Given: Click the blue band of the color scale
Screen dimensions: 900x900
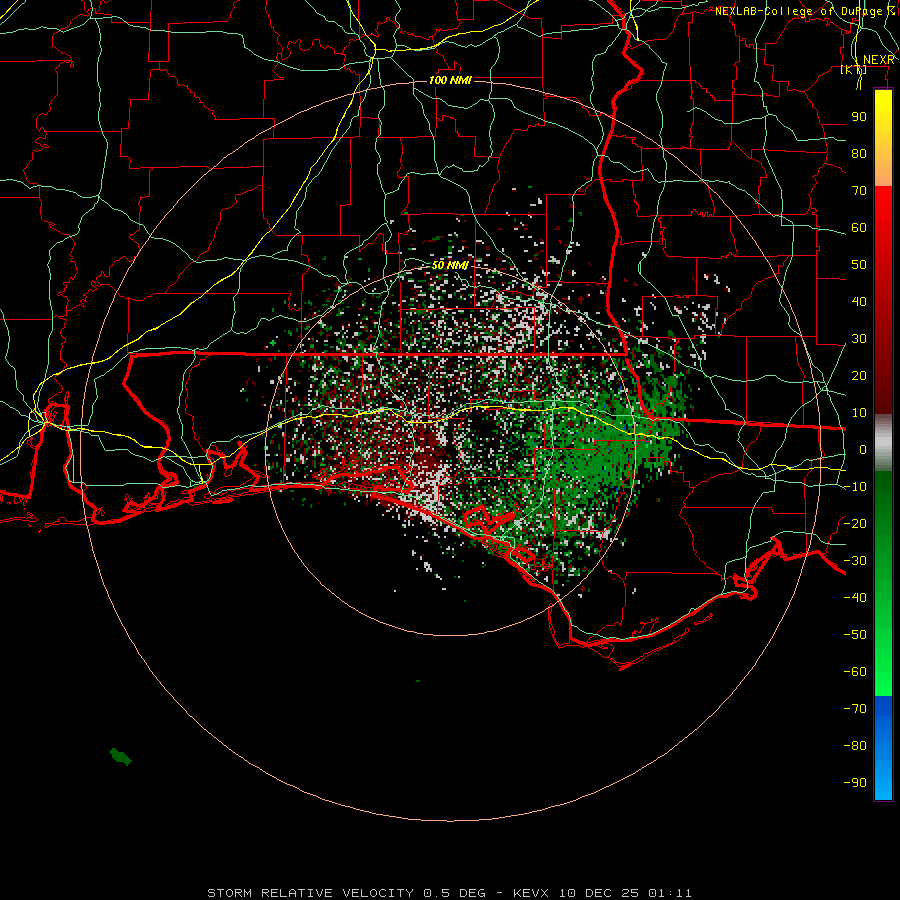Looking at the screenshot, I should pos(883,748).
